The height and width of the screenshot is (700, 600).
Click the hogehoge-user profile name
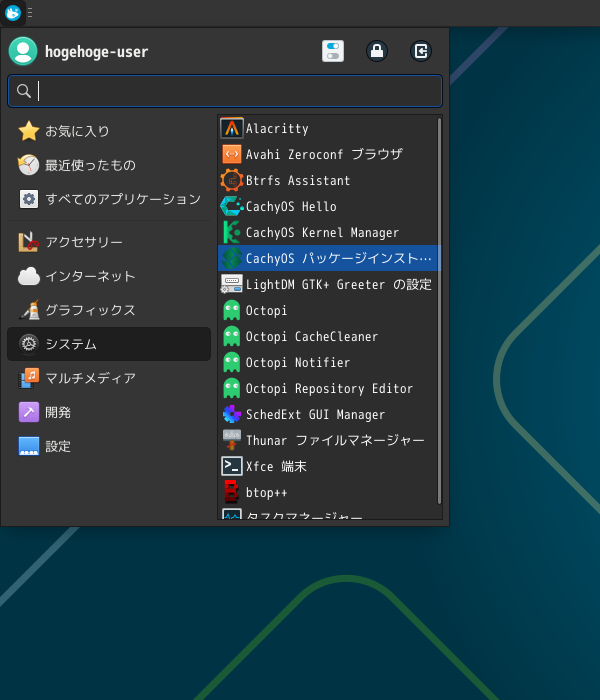pyautogui.click(x=96, y=52)
